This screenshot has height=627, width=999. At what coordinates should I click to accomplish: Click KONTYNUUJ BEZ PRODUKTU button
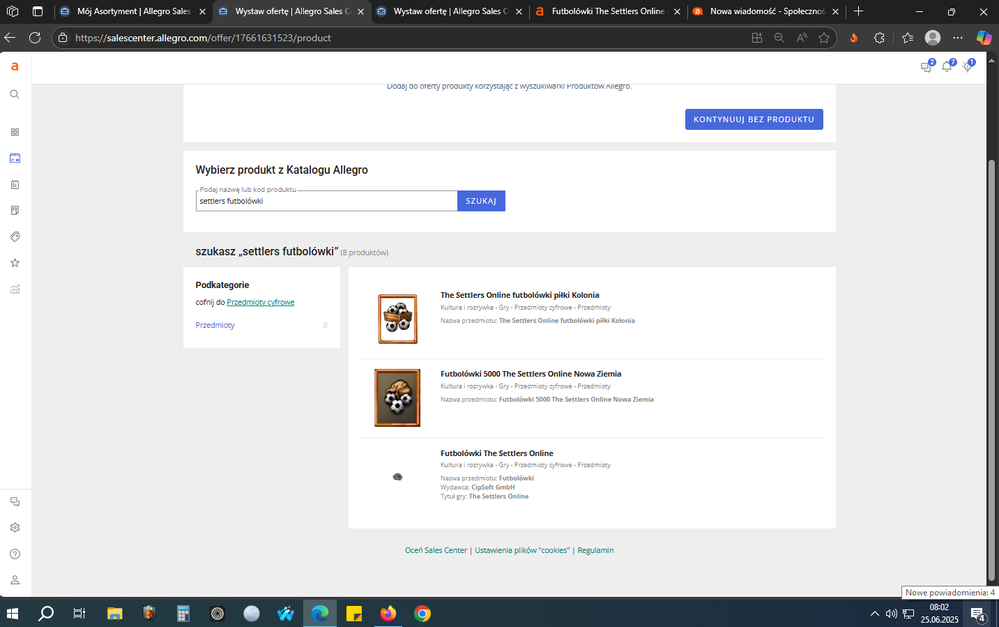pos(754,119)
